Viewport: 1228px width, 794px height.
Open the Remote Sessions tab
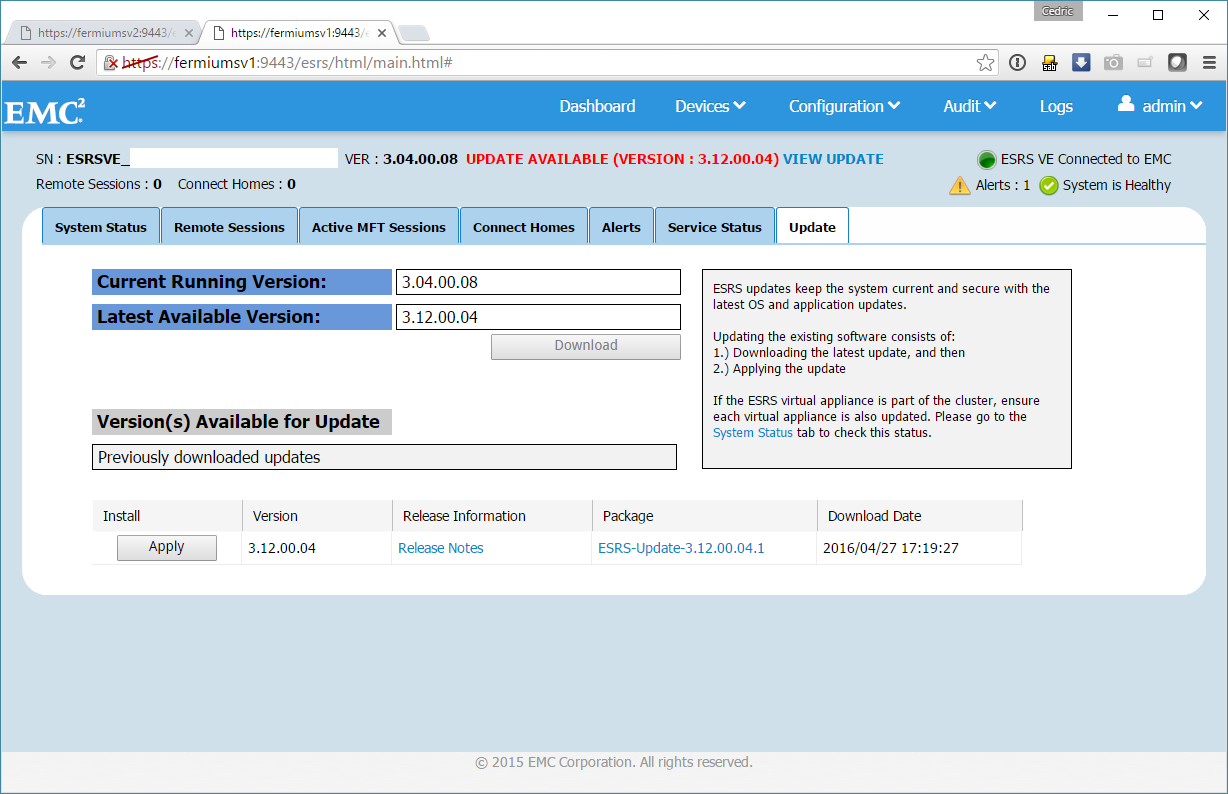(229, 227)
